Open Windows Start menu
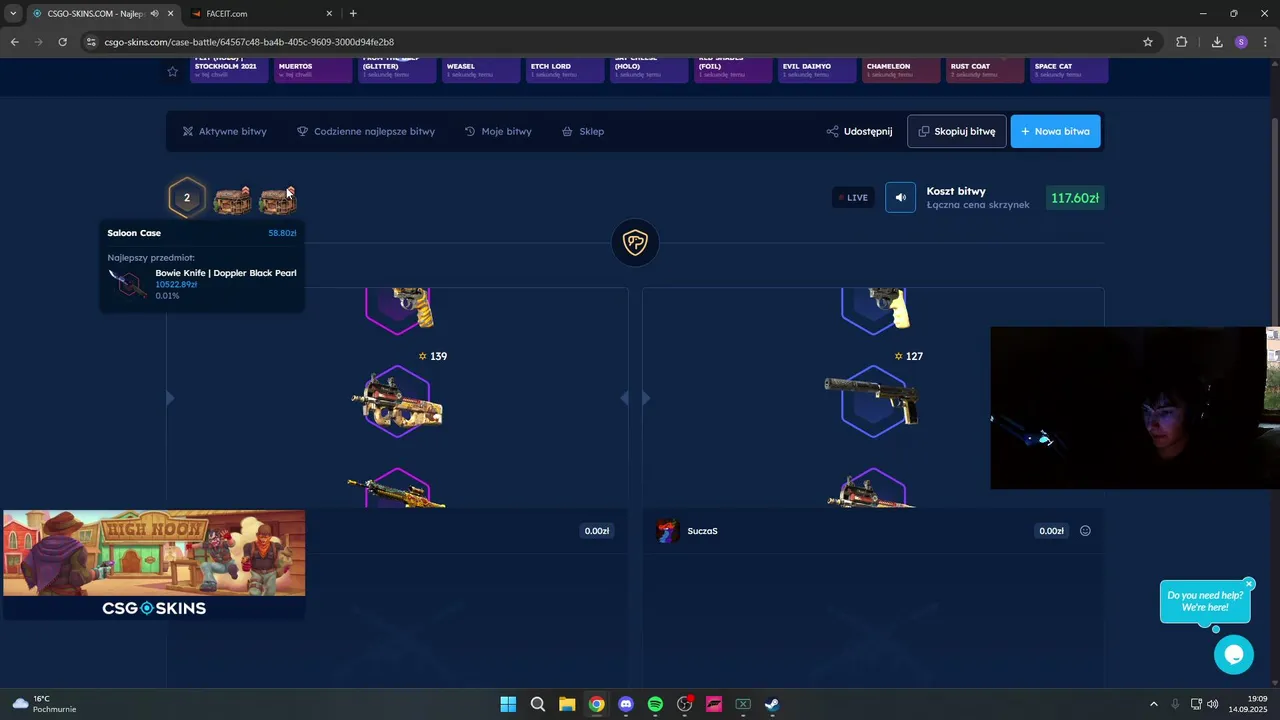Image resolution: width=1280 pixels, height=720 pixels. pos(508,704)
